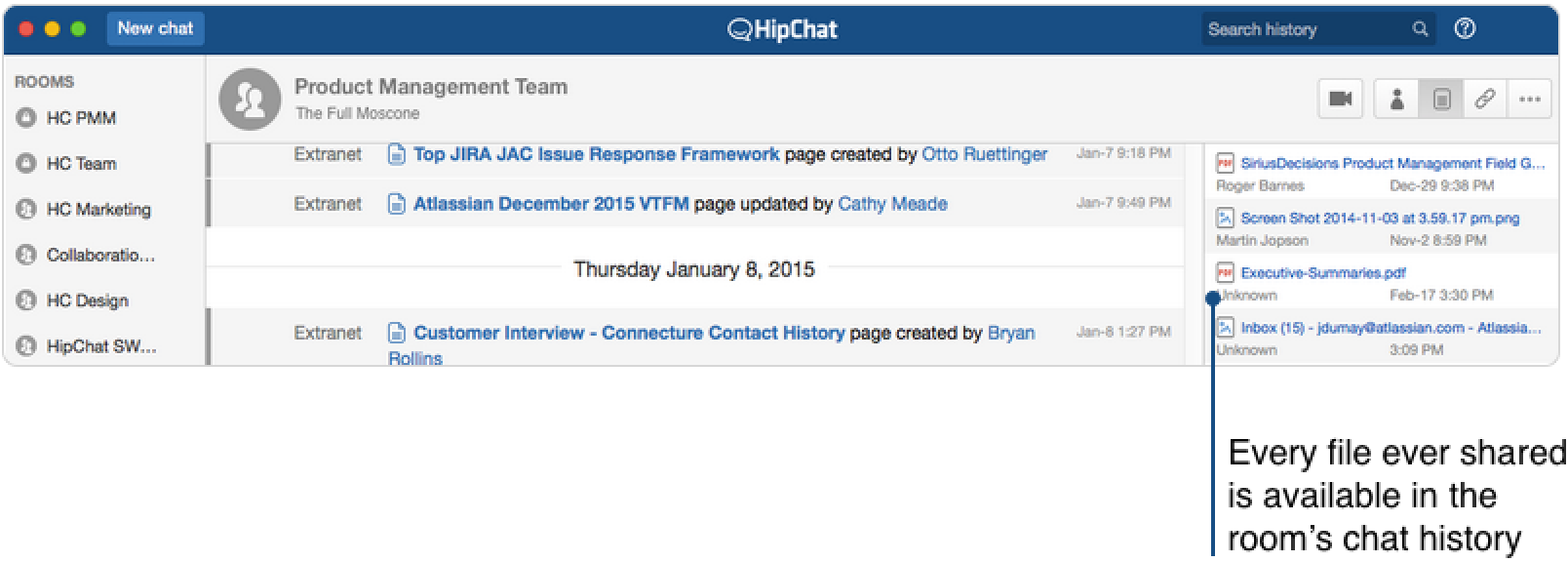Toggle the files panel icon

(1441, 99)
